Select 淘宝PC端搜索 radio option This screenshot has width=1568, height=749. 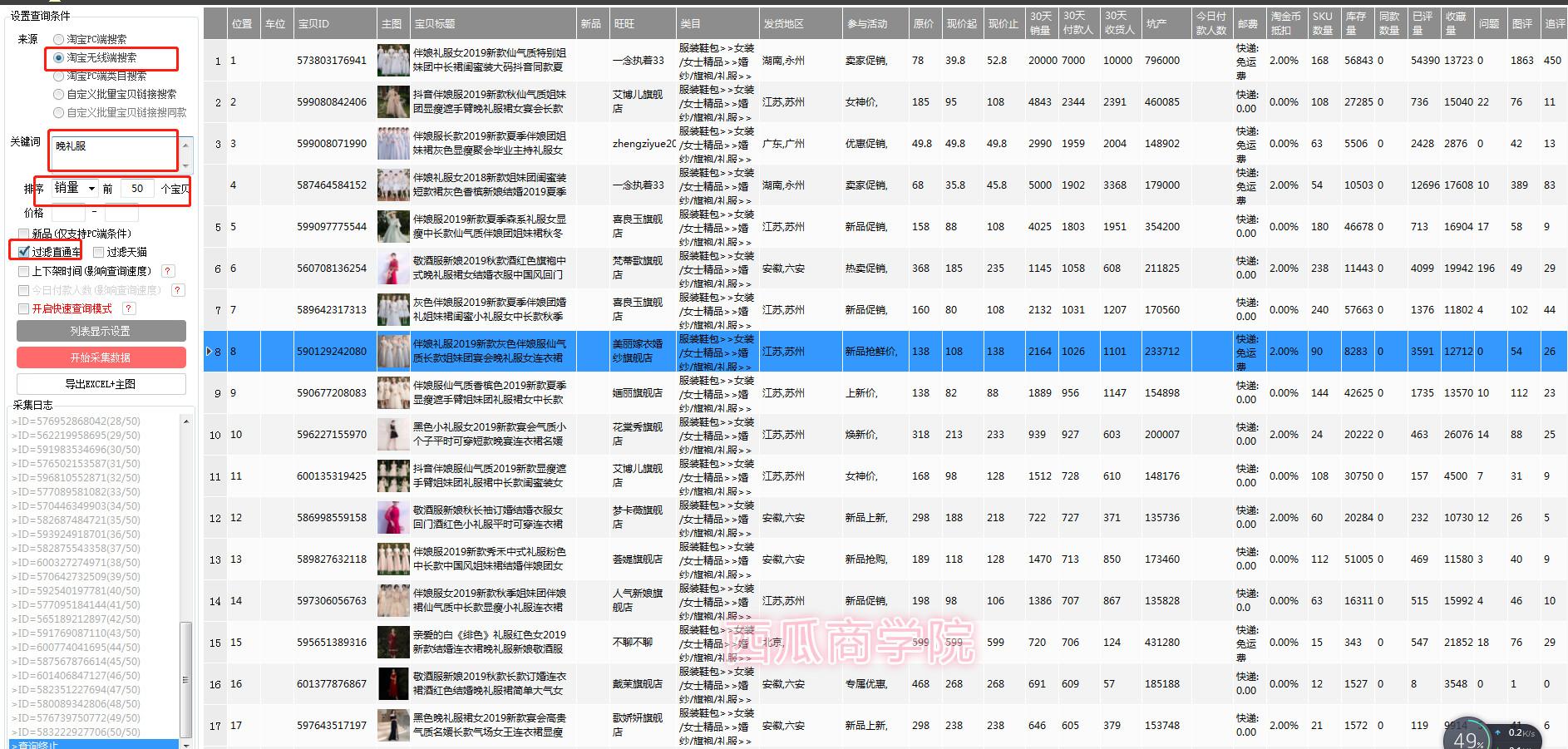click(58, 39)
